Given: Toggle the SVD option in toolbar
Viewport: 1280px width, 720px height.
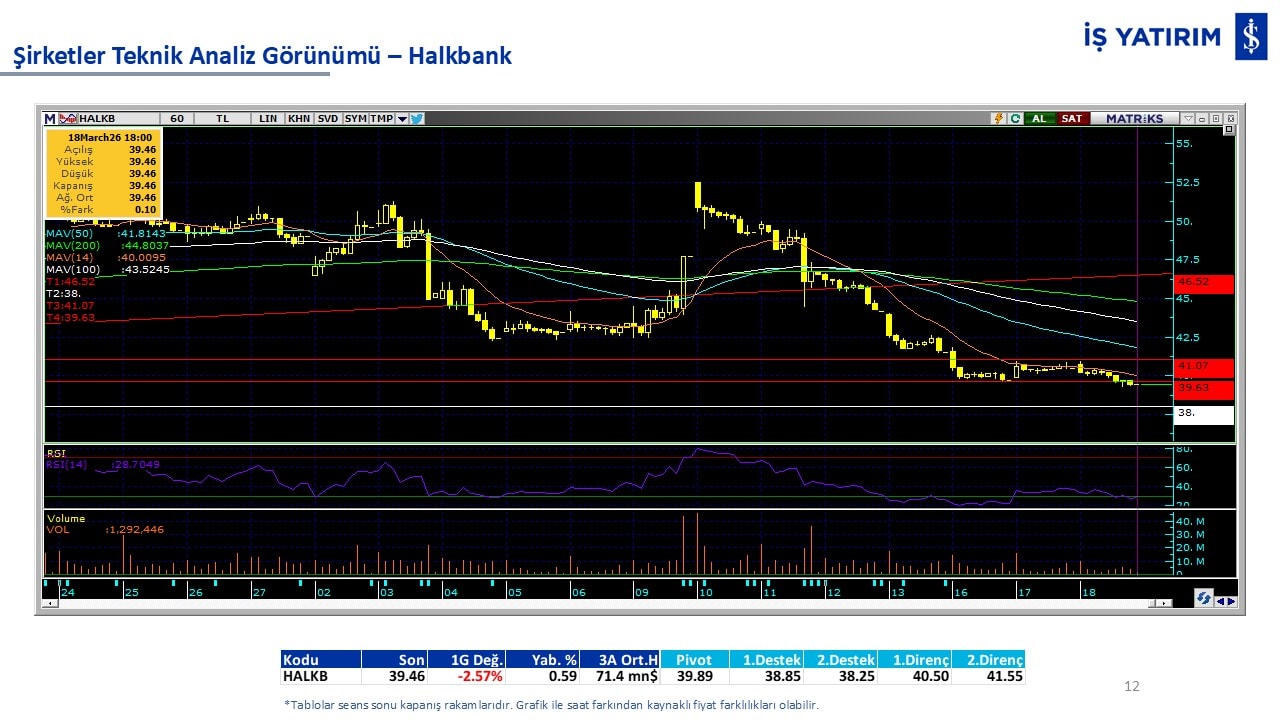Looking at the screenshot, I should pos(328,118).
